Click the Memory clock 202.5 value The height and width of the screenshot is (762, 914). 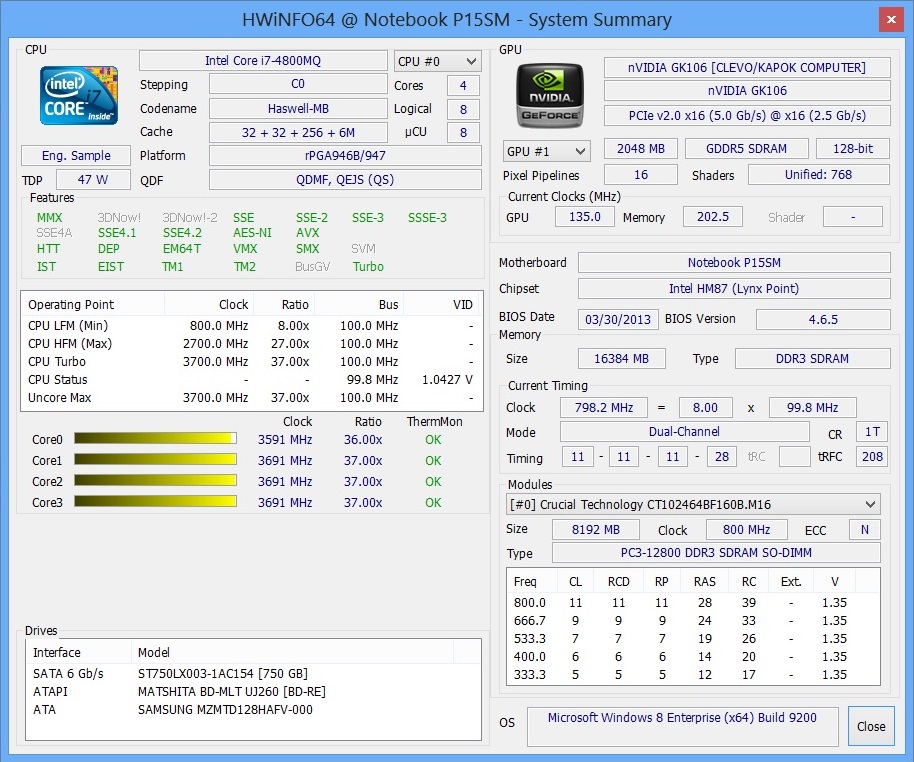[x=713, y=217]
